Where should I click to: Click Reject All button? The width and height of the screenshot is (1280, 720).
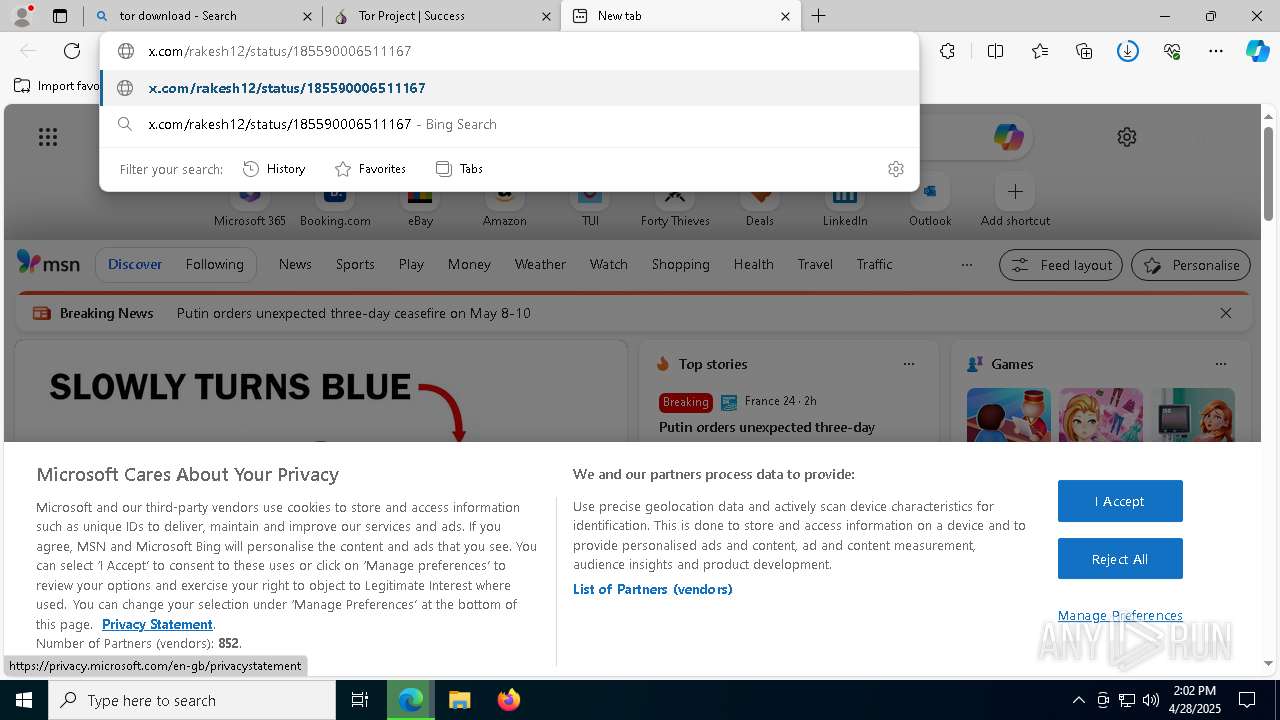(x=1120, y=559)
